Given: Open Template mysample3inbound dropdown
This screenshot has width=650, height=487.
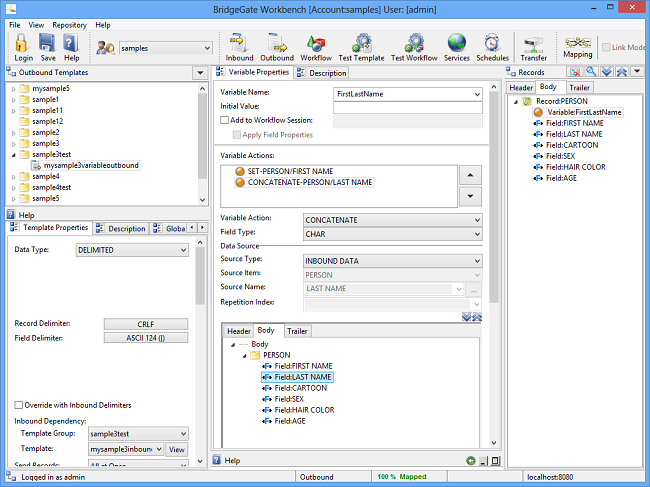Looking at the screenshot, I should point(159,449).
